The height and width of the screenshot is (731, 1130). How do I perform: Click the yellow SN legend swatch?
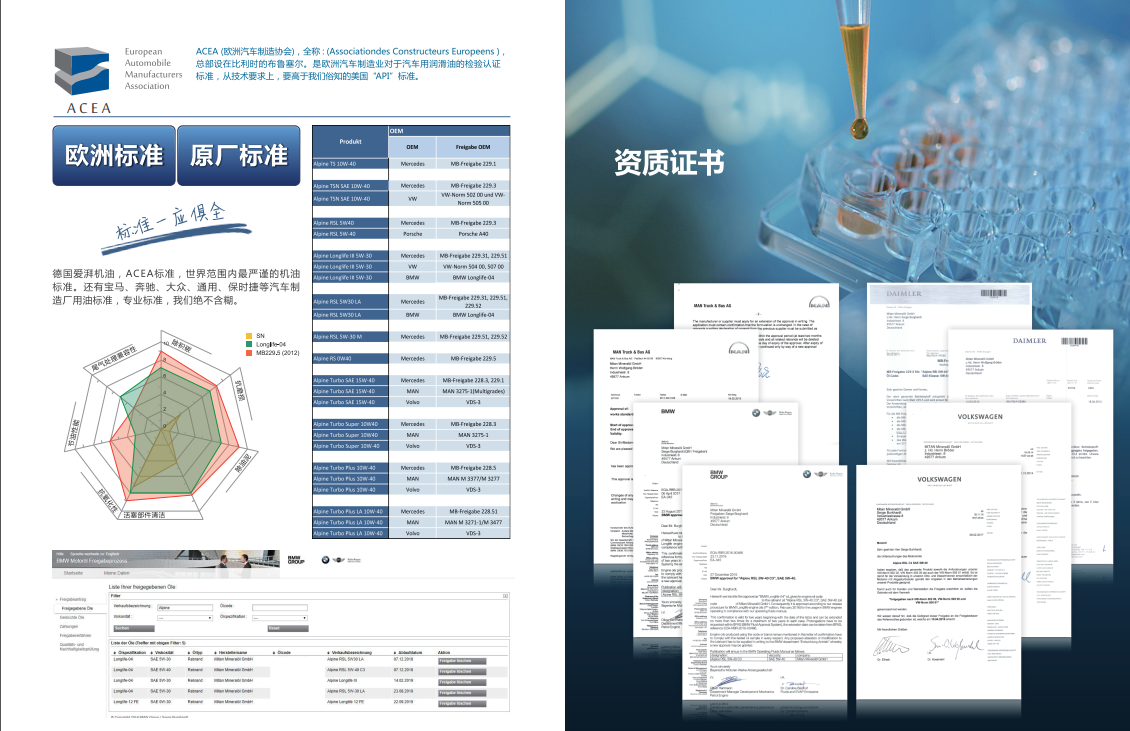249,336
